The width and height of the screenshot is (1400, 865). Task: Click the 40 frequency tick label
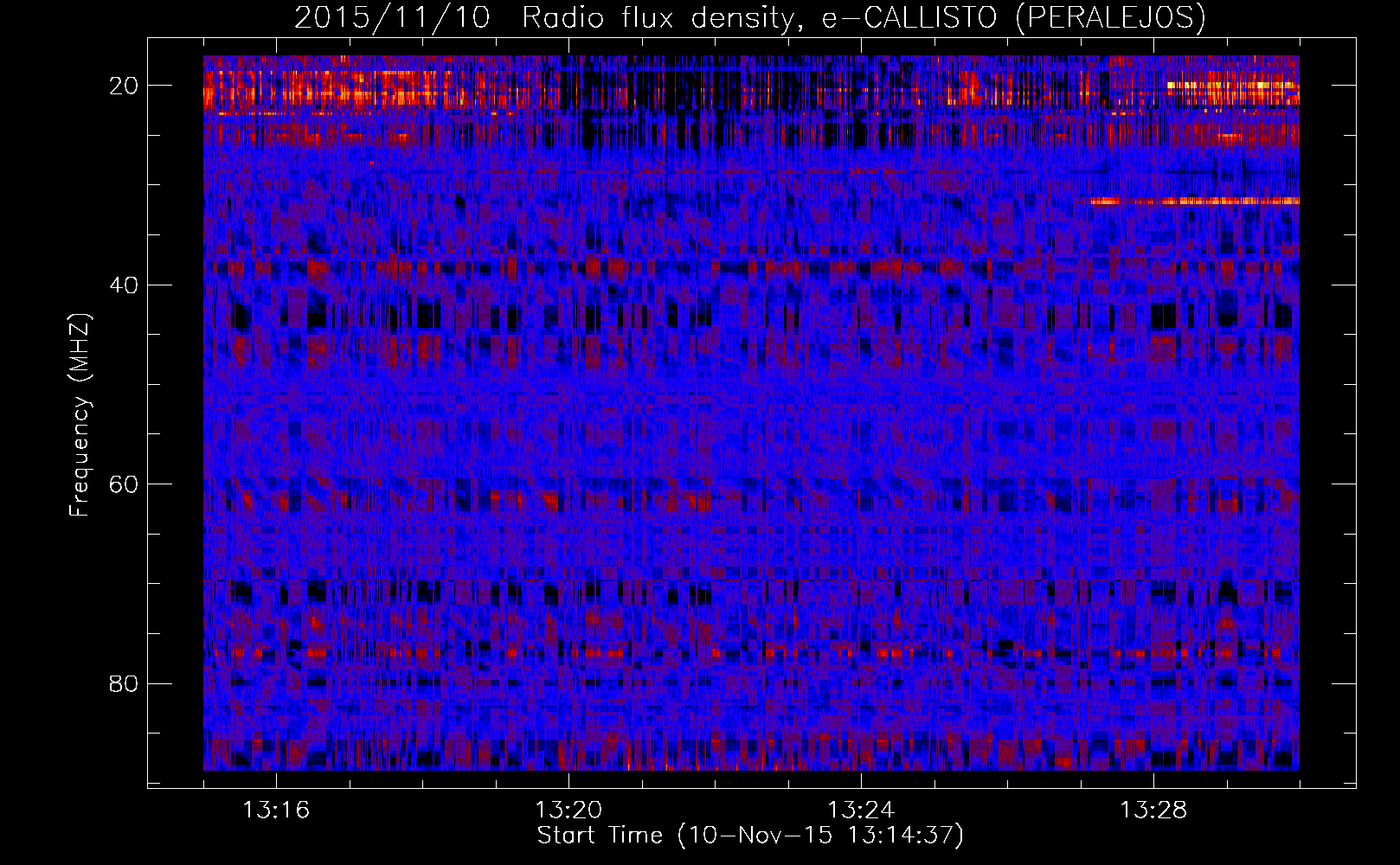(125, 285)
